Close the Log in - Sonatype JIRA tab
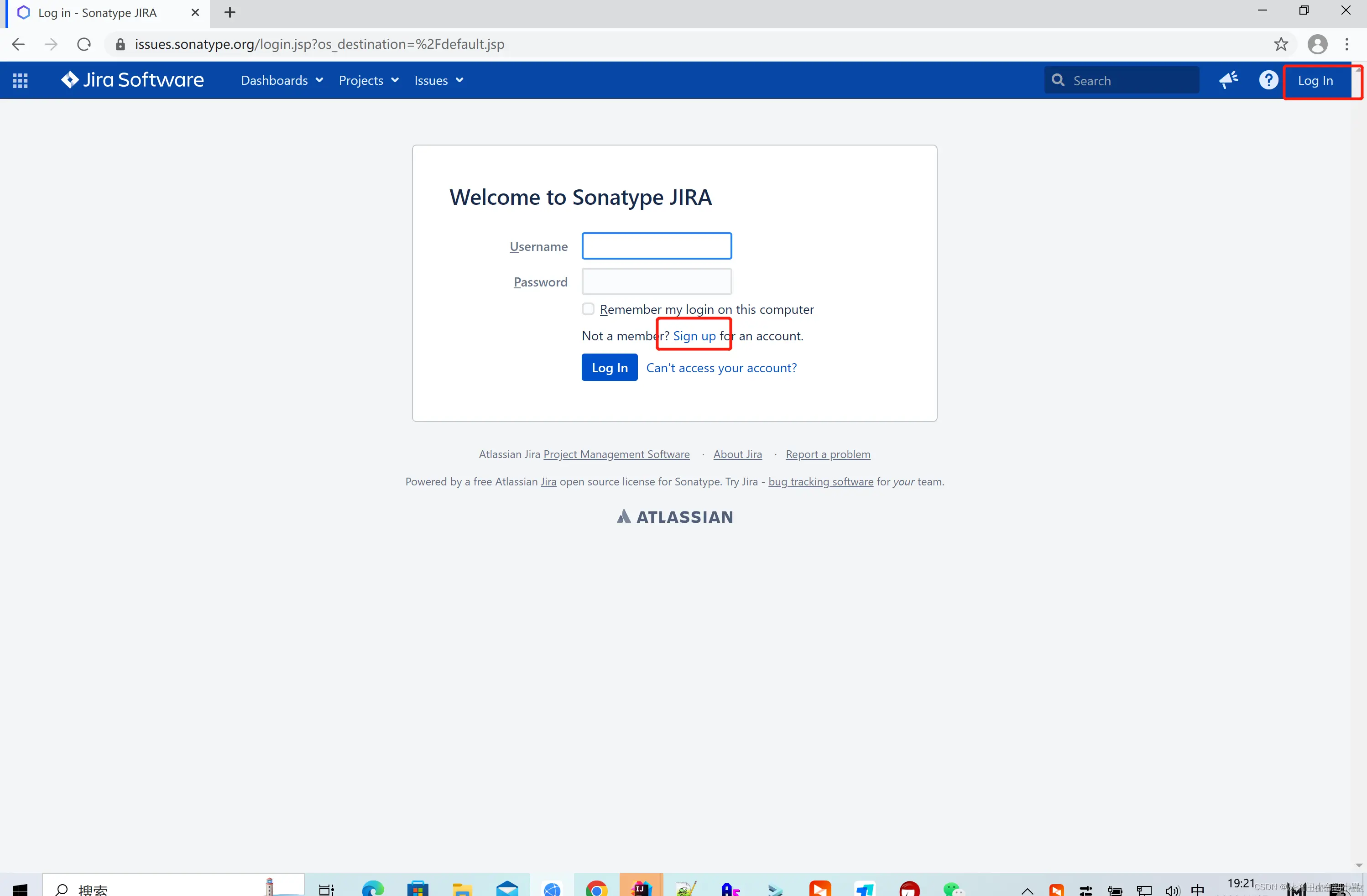This screenshot has height=896, width=1367. point(195,12)
